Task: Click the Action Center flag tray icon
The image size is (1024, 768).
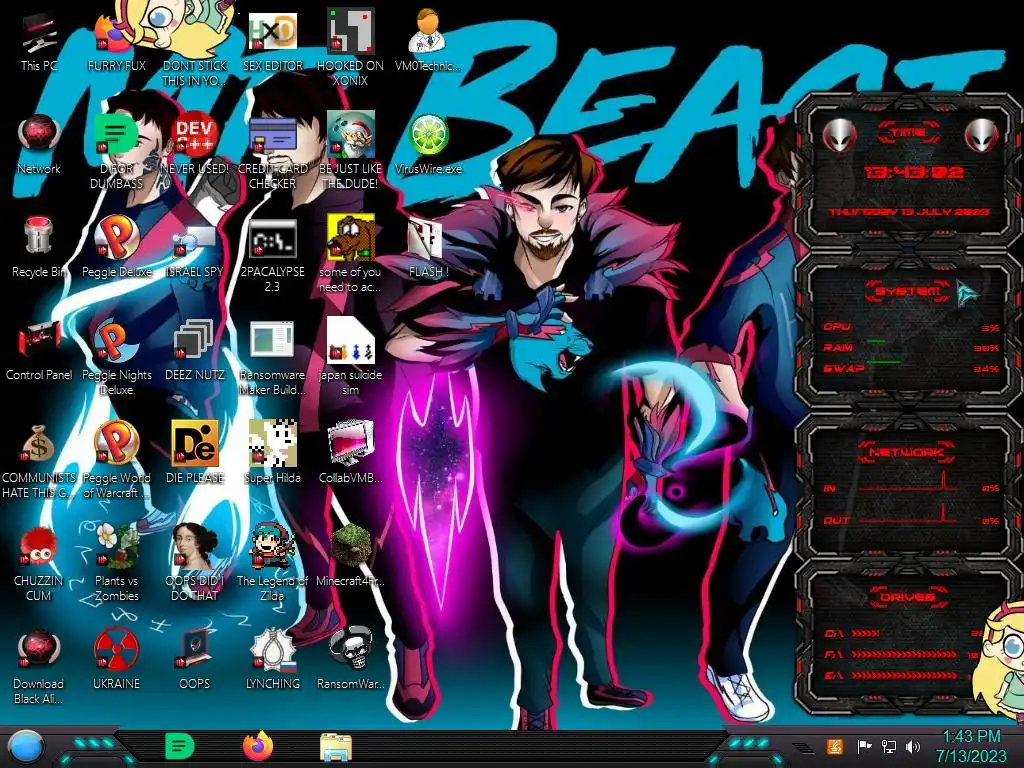Action: tap(864, 746)
